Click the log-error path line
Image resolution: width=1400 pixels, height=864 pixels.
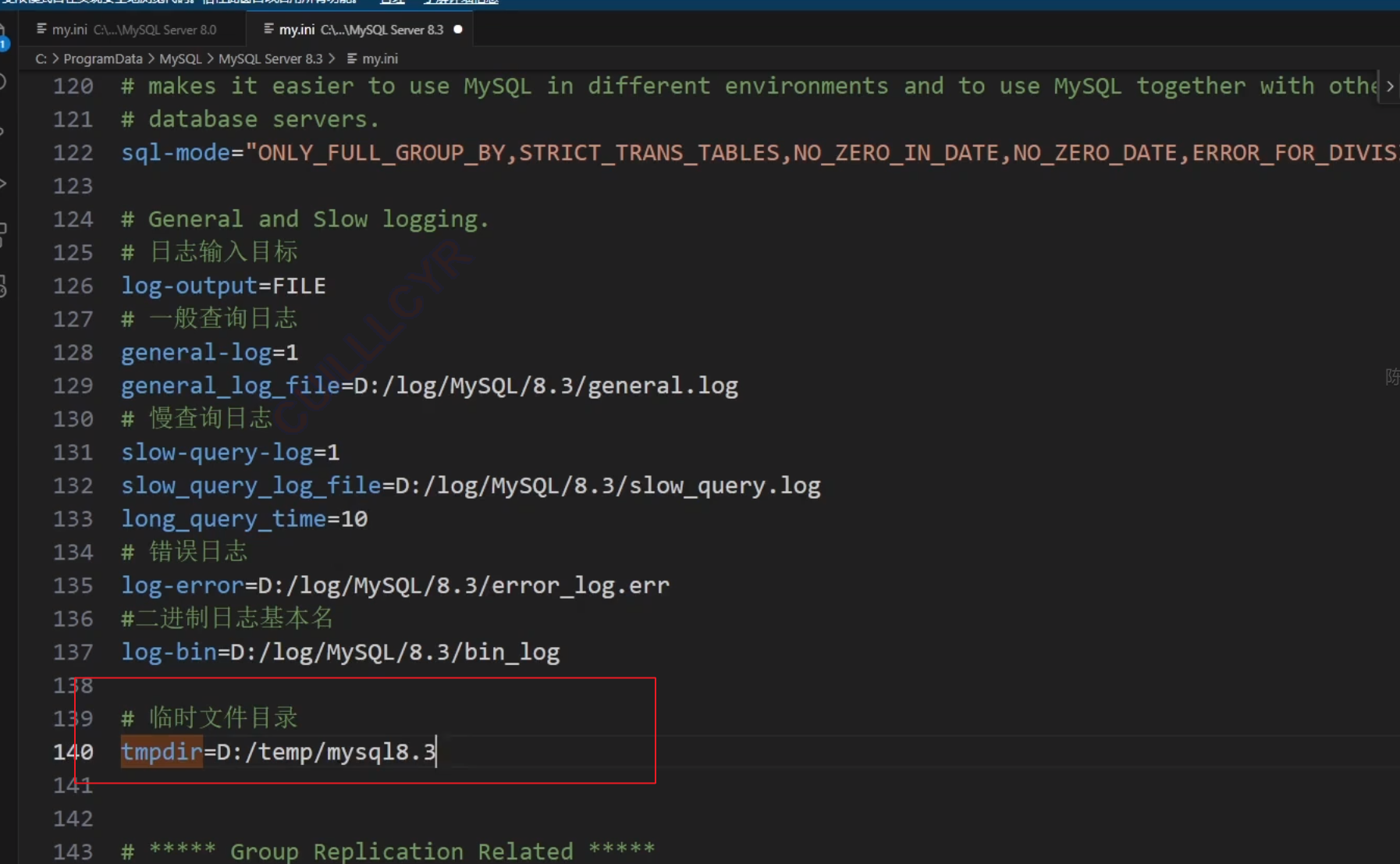[x=395, y=585]
